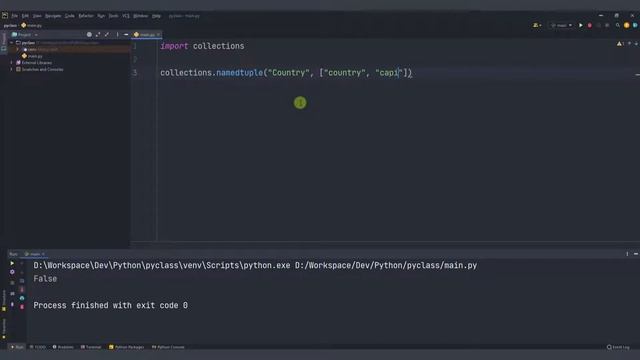
Task: Open the Problems tool window tab
Action: point(63,347)
